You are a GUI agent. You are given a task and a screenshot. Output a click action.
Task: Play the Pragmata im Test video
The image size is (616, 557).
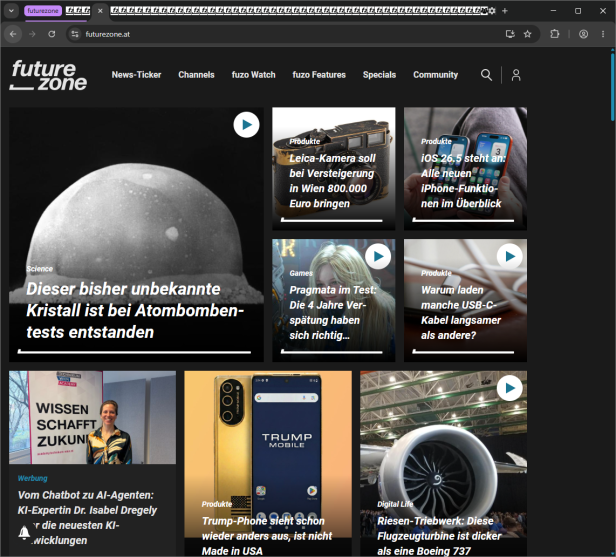point(378,257)
